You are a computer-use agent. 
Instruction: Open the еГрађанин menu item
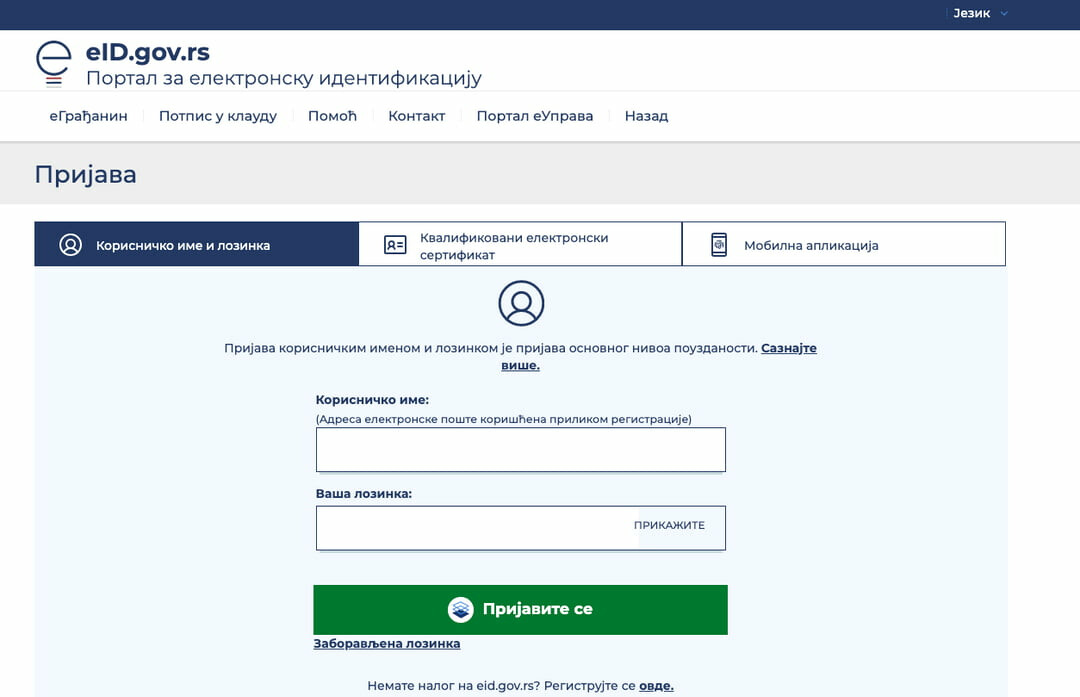pos(89,116)
